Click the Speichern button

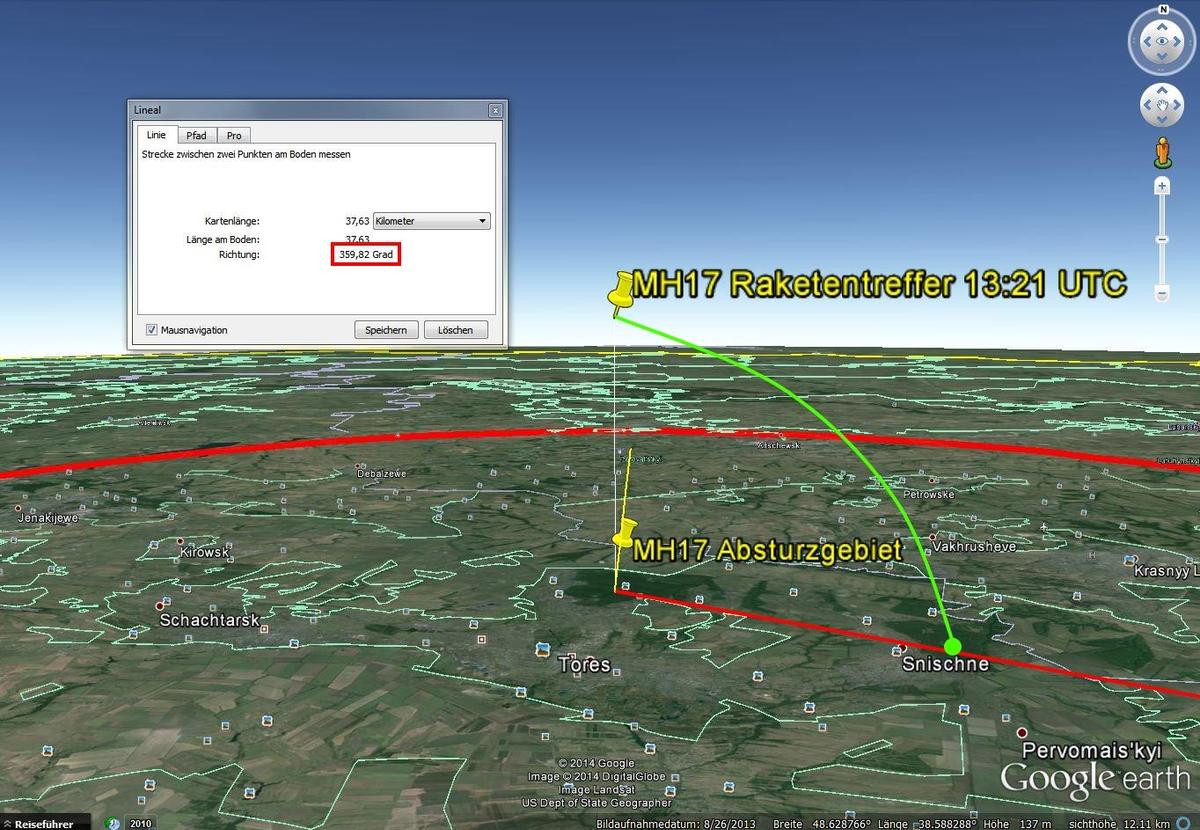(385, 330)
